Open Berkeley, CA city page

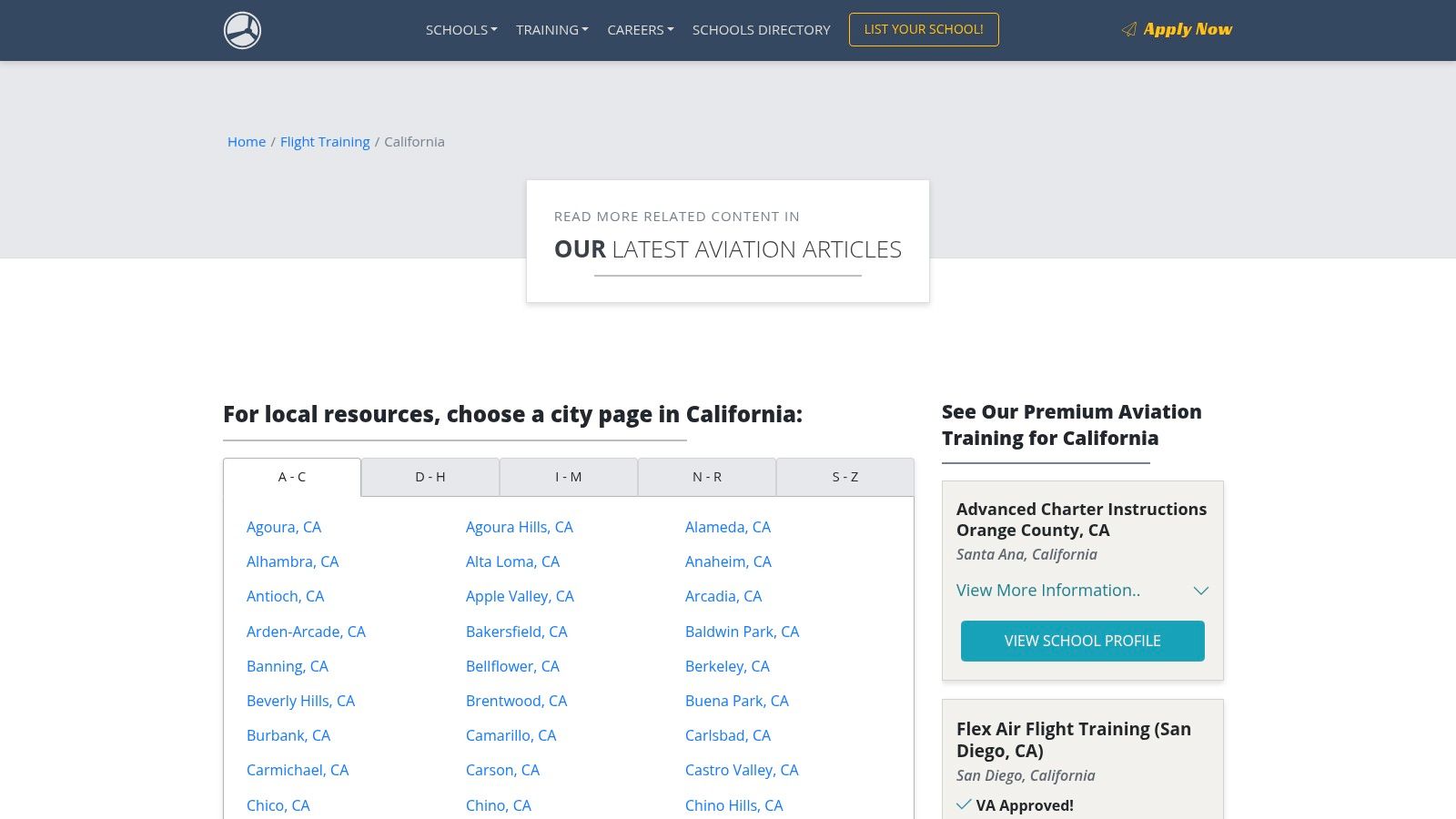tap(728, 666)
